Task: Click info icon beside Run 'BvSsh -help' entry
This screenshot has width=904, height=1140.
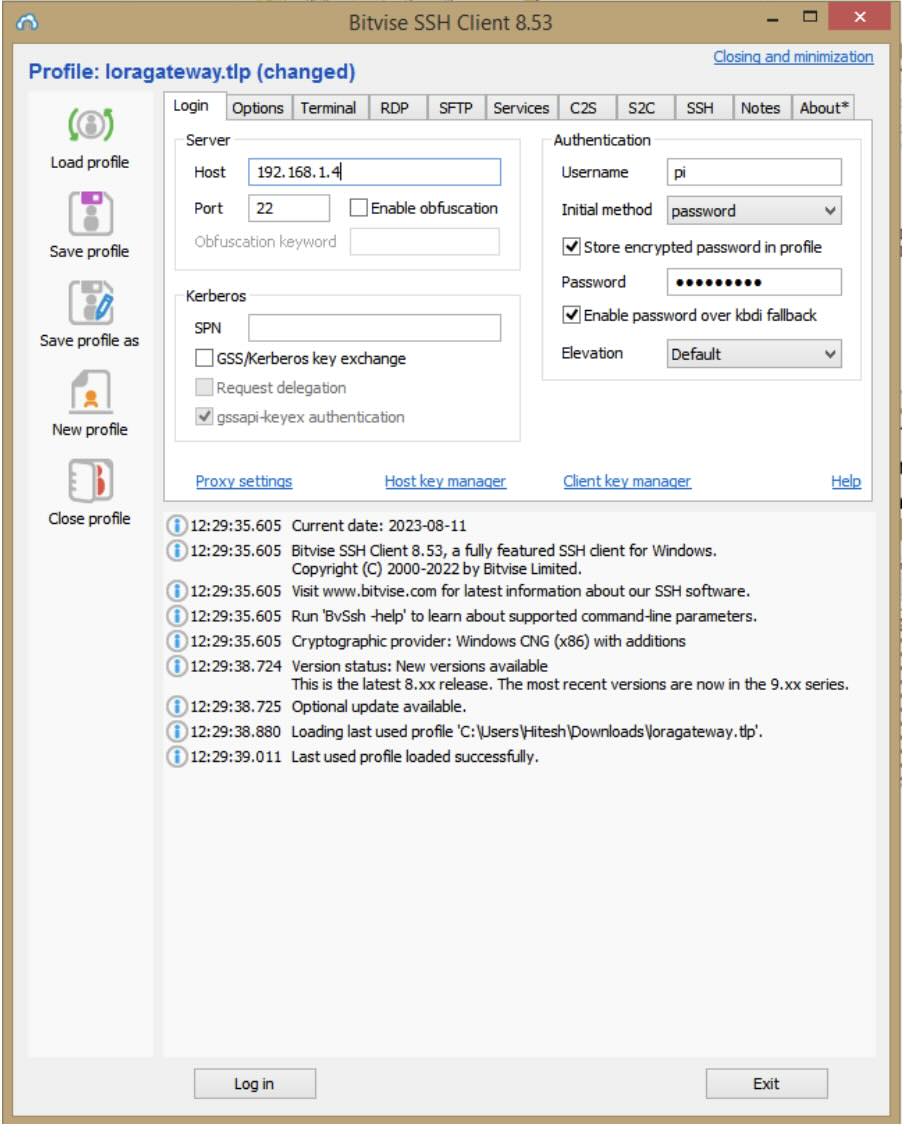Action: click(176, 617)
